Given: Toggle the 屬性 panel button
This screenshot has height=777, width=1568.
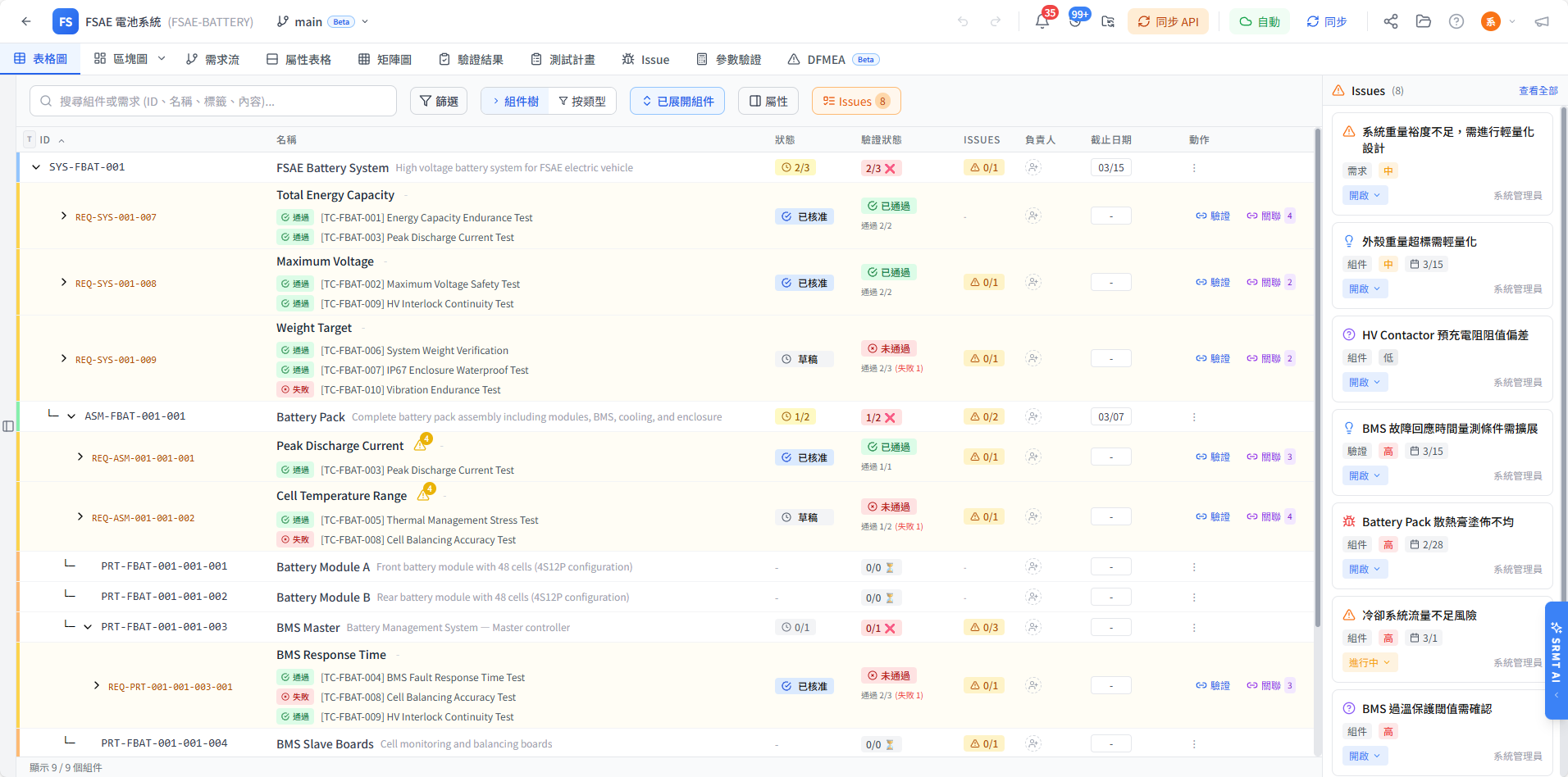Looking at the screenshot, I should pyautogui.click(x=768, y=102).
